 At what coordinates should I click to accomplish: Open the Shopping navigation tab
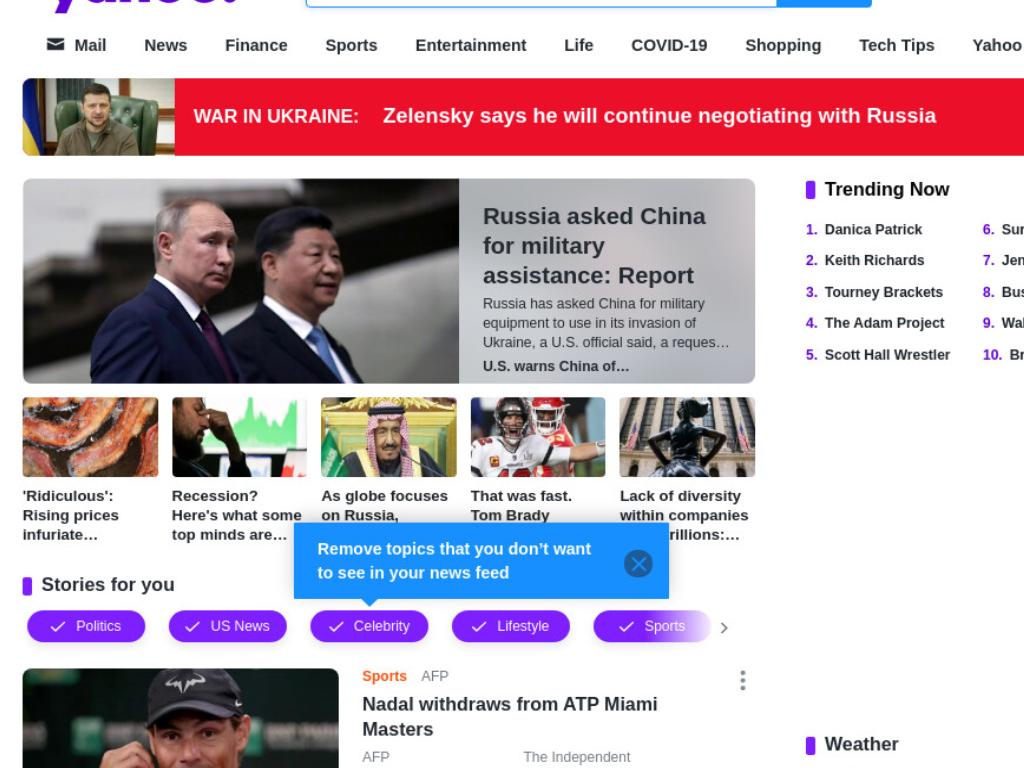point(783,45)
